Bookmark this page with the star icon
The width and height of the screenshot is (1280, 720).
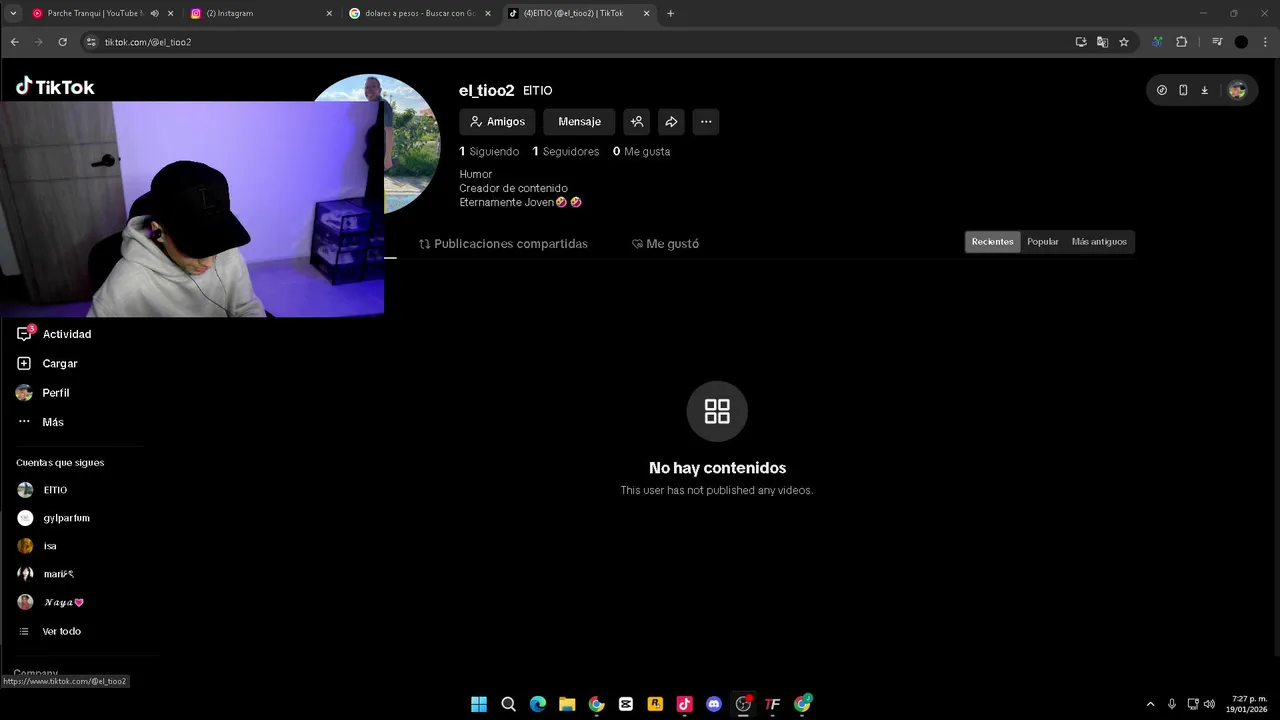coord(1124,42)
